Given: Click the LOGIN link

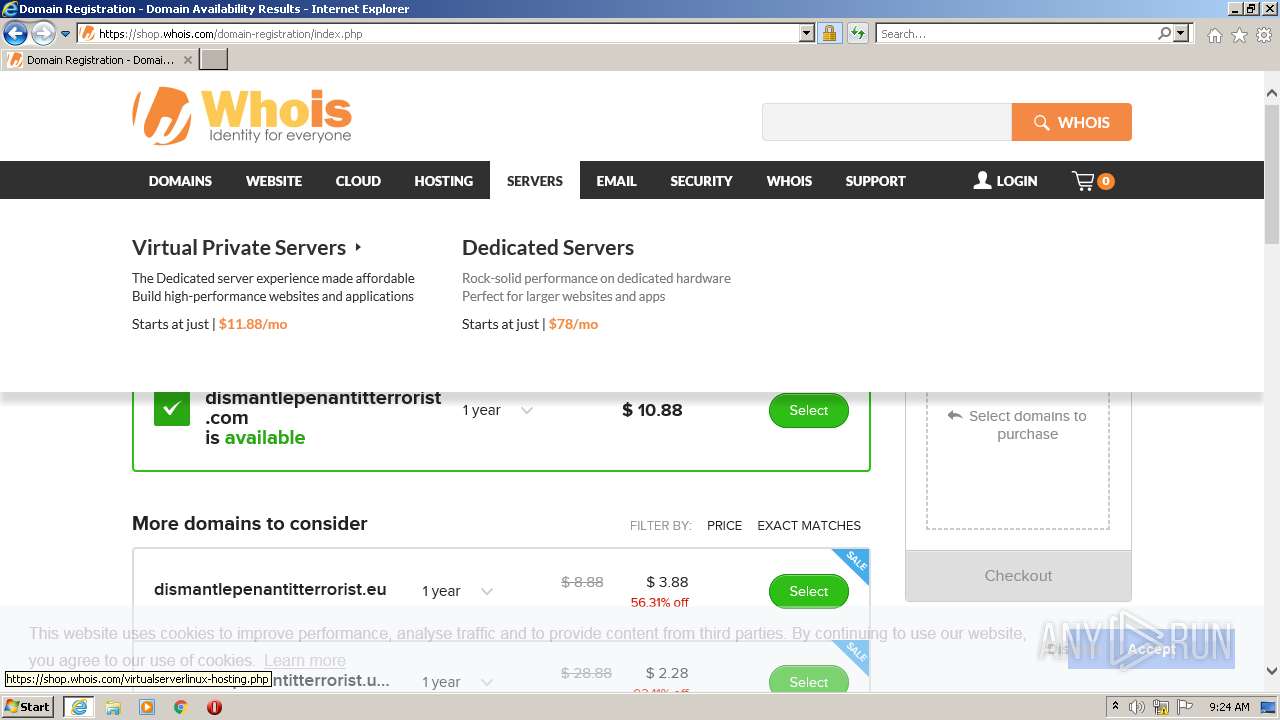Looking at the screenshot, I should coord(1017,181).
